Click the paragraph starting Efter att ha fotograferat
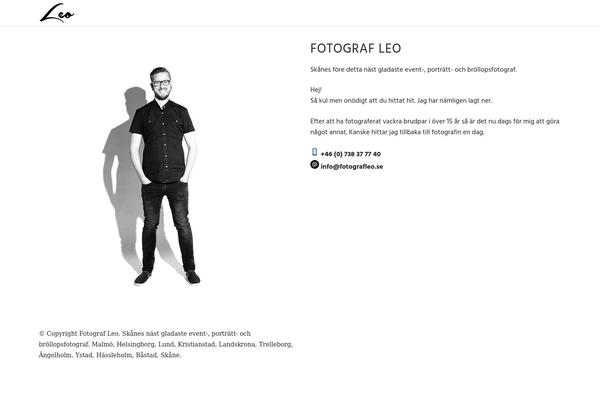600x400 pixels. 435,127
